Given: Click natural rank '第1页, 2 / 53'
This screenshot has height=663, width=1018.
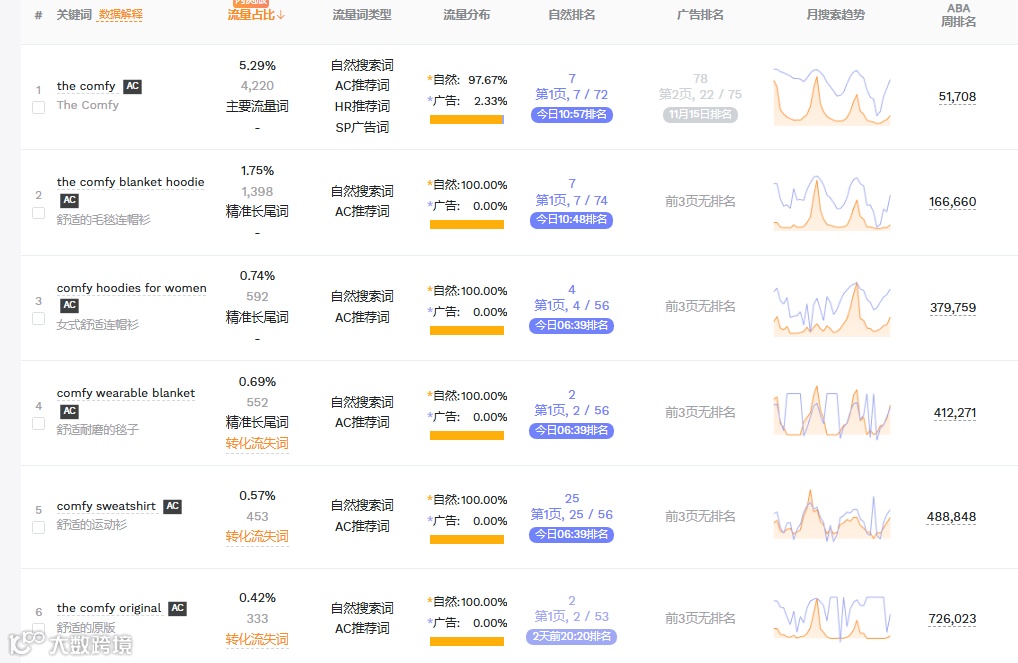Looking at the screenshot, I should point(571,616).
